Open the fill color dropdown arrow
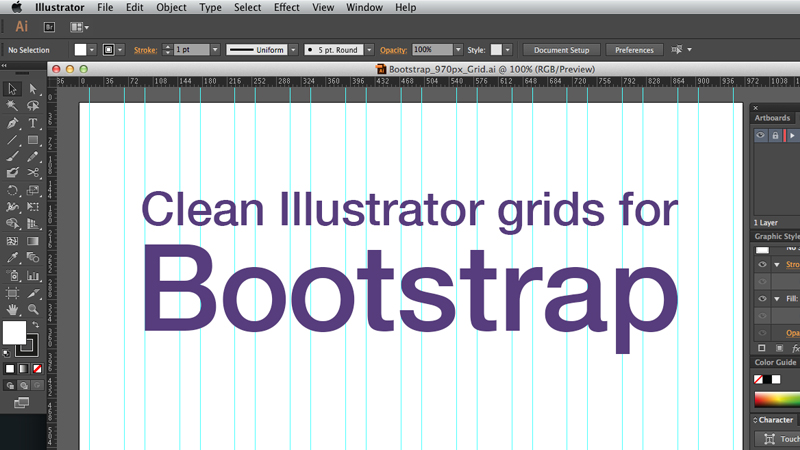 point(92,50)
